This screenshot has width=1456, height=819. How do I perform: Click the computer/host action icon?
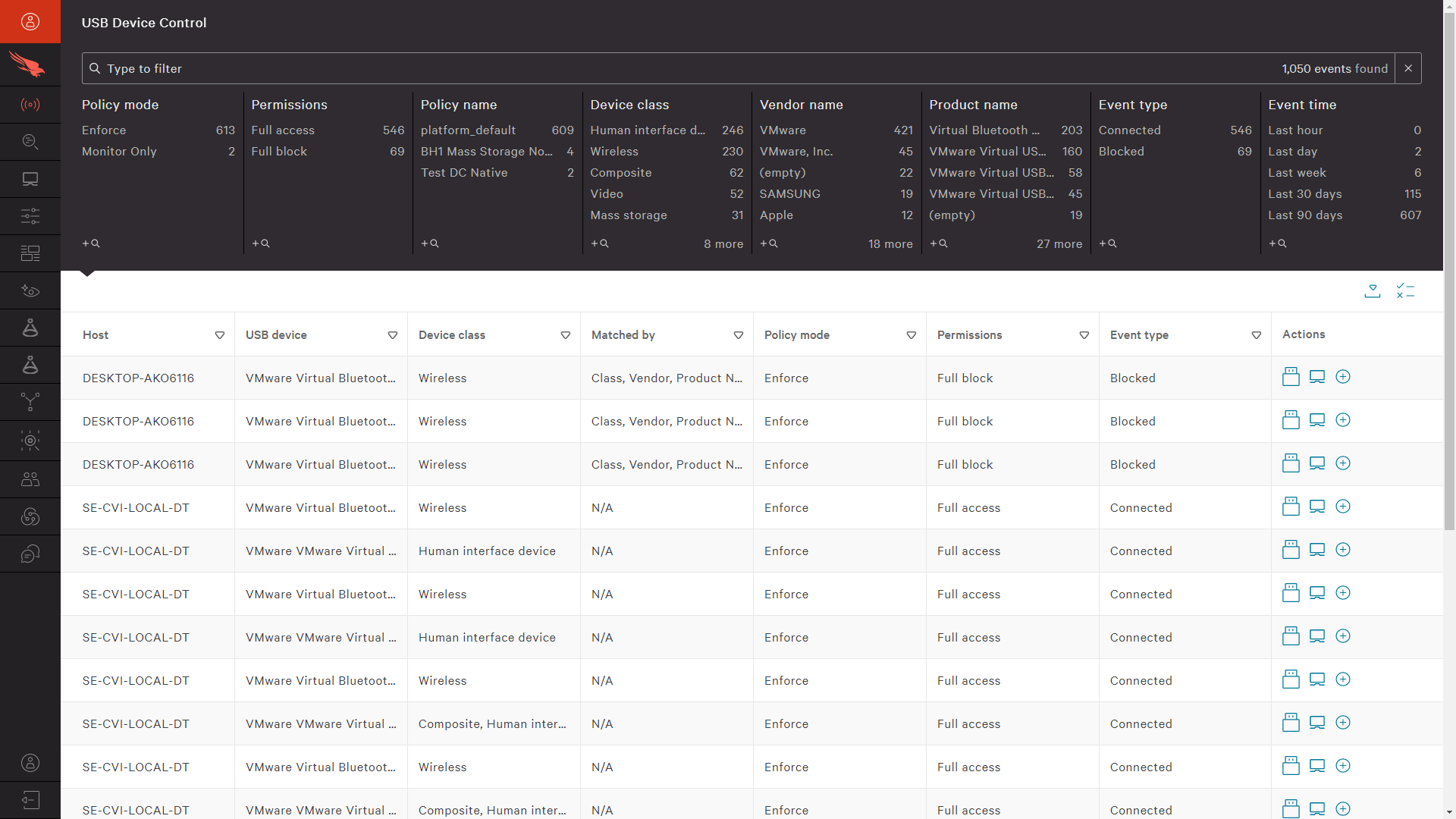[x=1317, y=377]
